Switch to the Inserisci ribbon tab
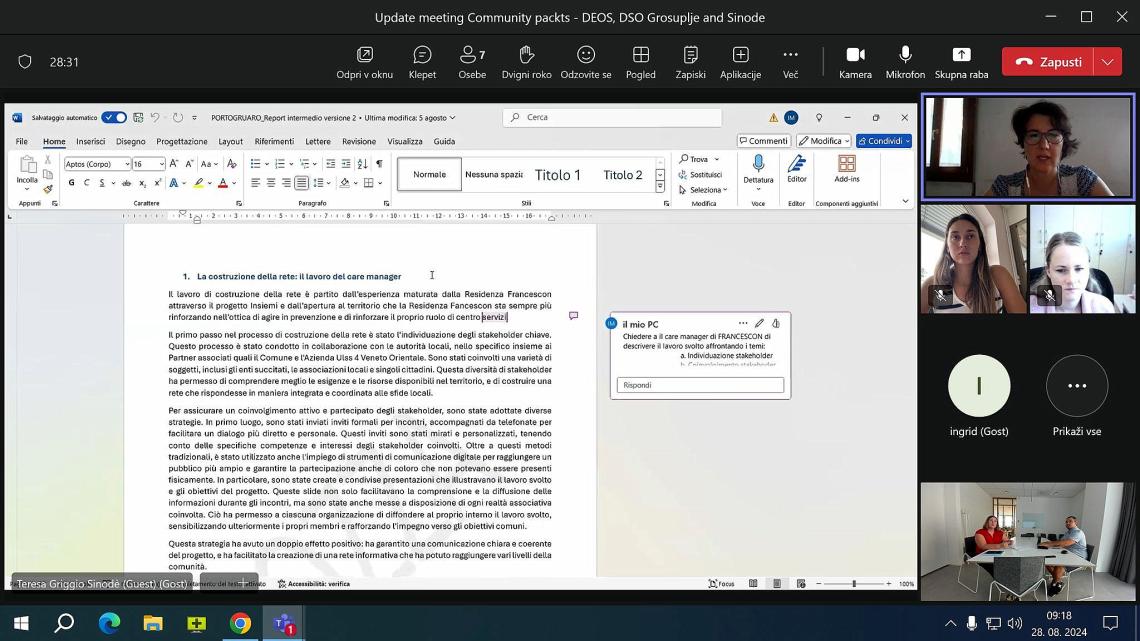 pos(91,141)
